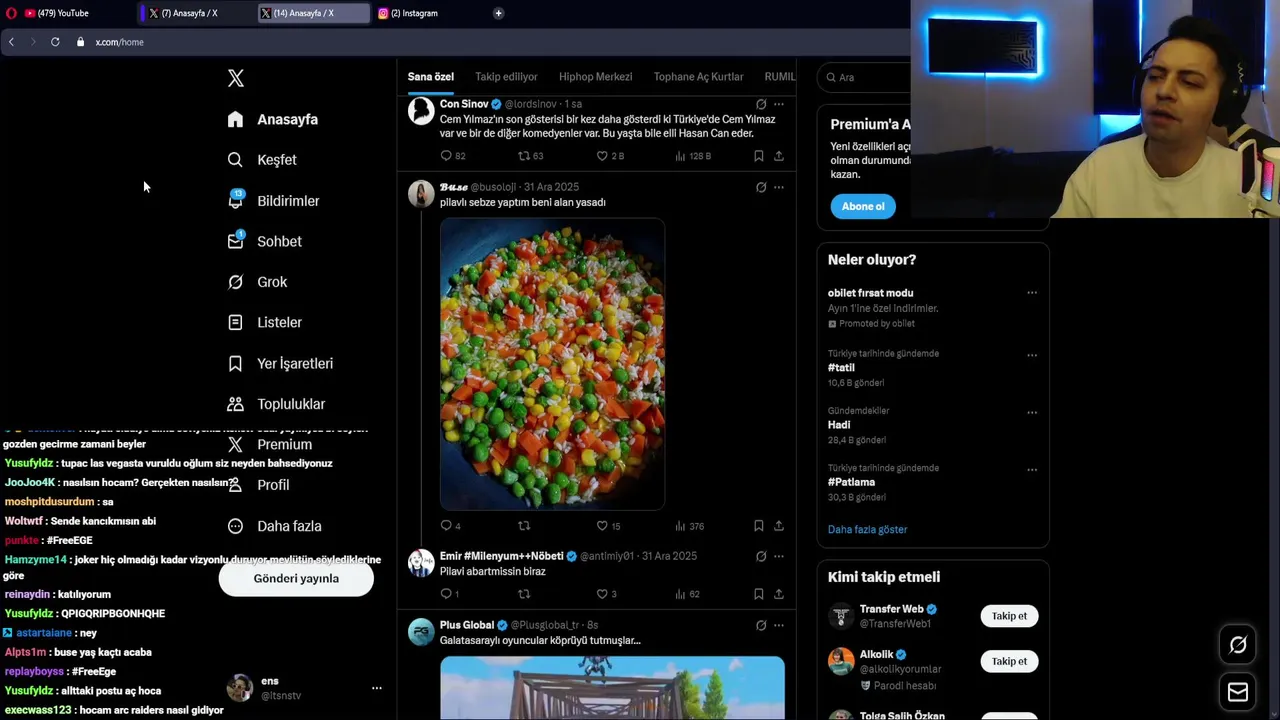
Task: Open more options on Buse's post
Action: pos(779,187)
